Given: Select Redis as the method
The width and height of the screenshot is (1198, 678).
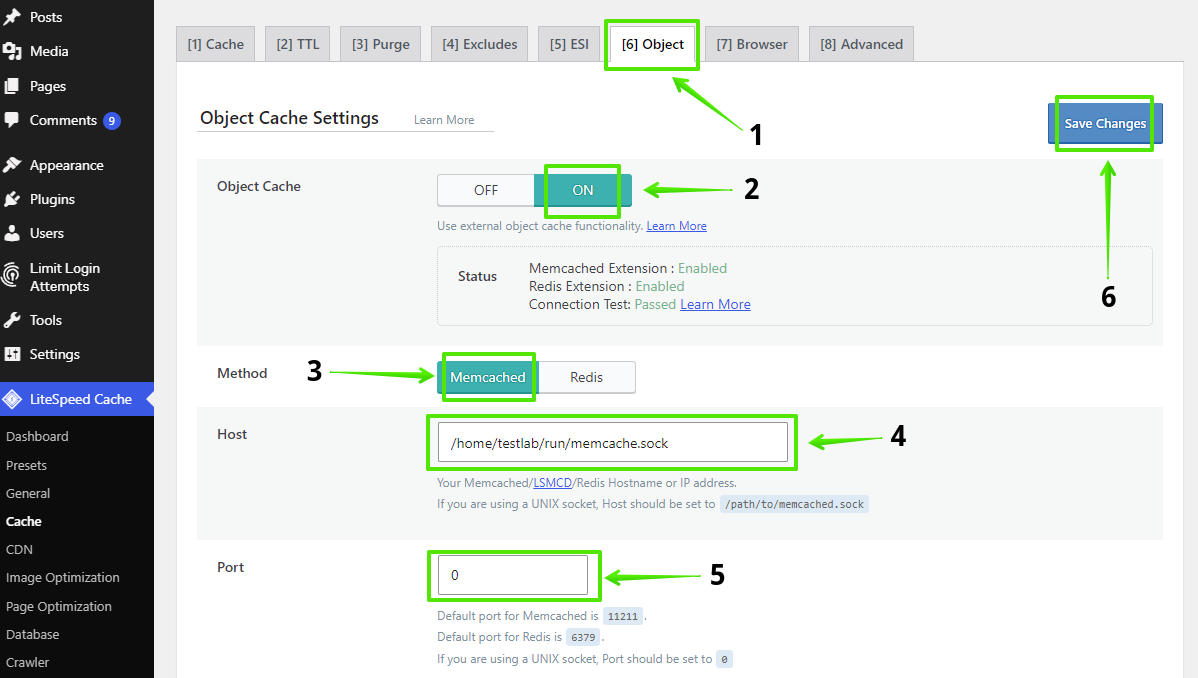Looking at the screenshot, I should click(586, 377).
